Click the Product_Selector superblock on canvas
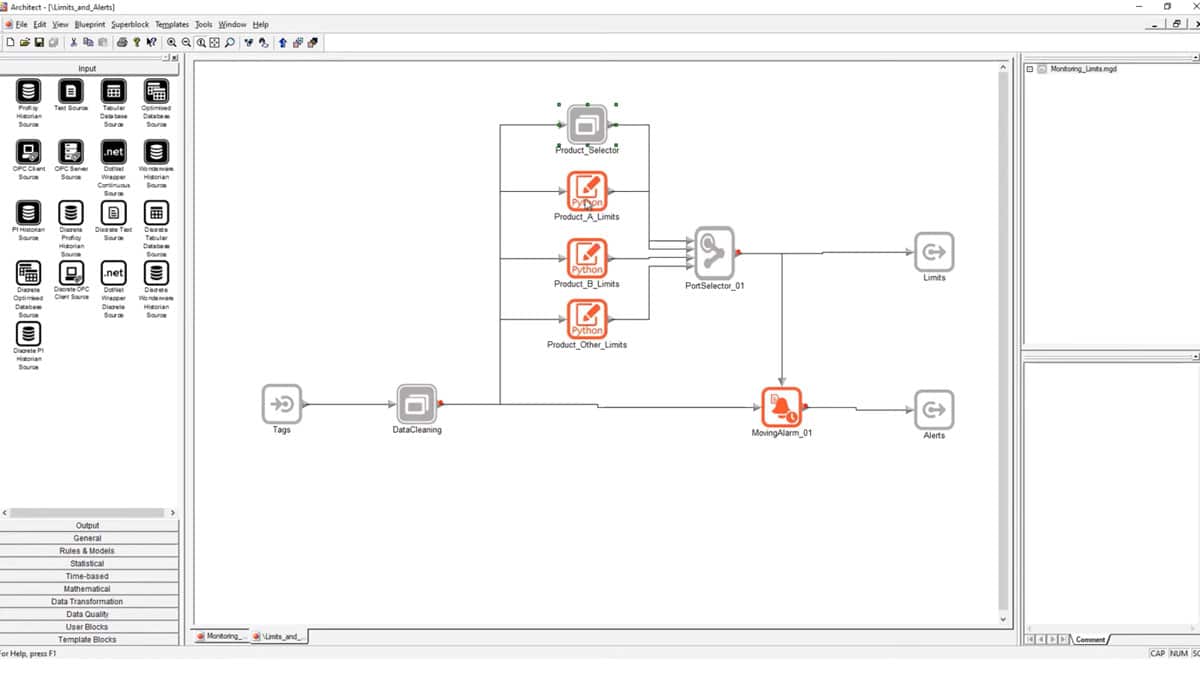The width and height of the screenshot is (1200, 675). tap(587, 125)
